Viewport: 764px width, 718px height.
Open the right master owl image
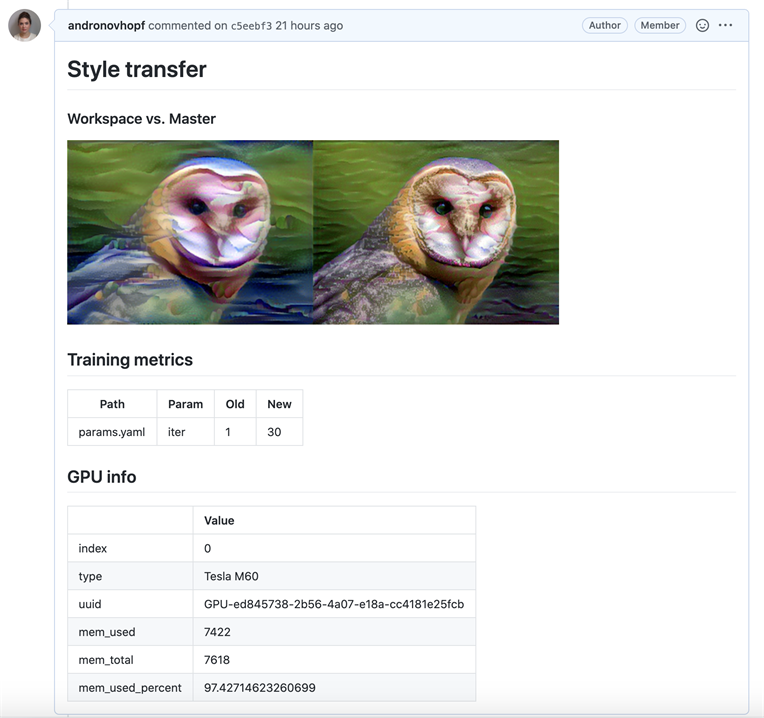coord(436,232)
